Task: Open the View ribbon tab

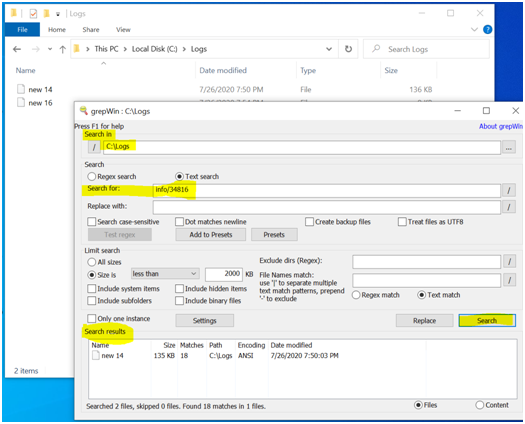Action: point(123,29)
